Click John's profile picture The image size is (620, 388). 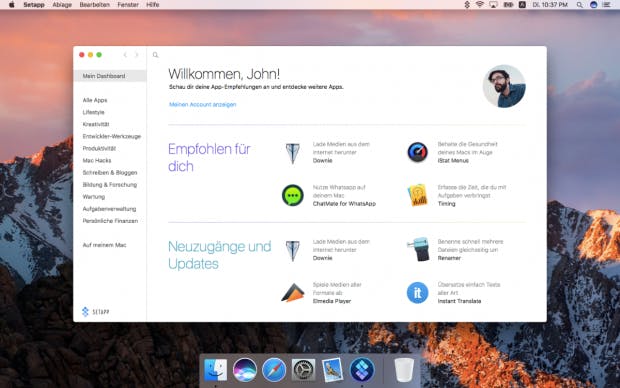tap(504, 86)
